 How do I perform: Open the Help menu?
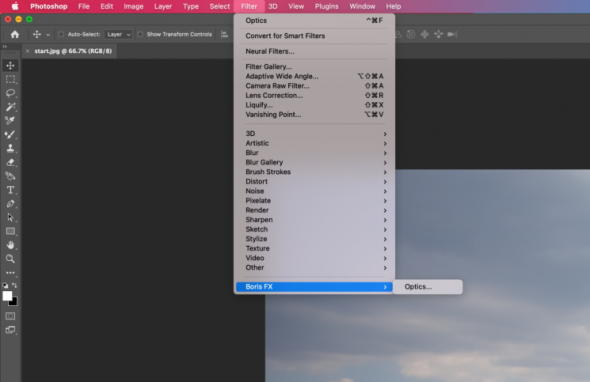[393, 6]
